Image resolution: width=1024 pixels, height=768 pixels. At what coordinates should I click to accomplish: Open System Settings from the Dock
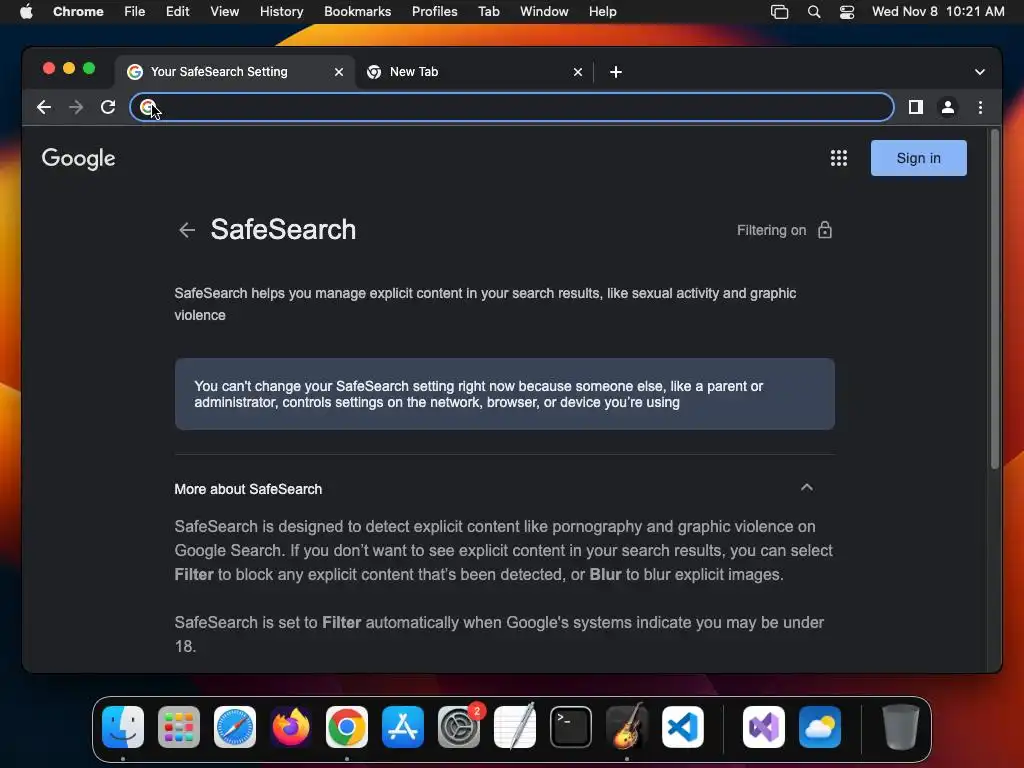pos(459,727)
